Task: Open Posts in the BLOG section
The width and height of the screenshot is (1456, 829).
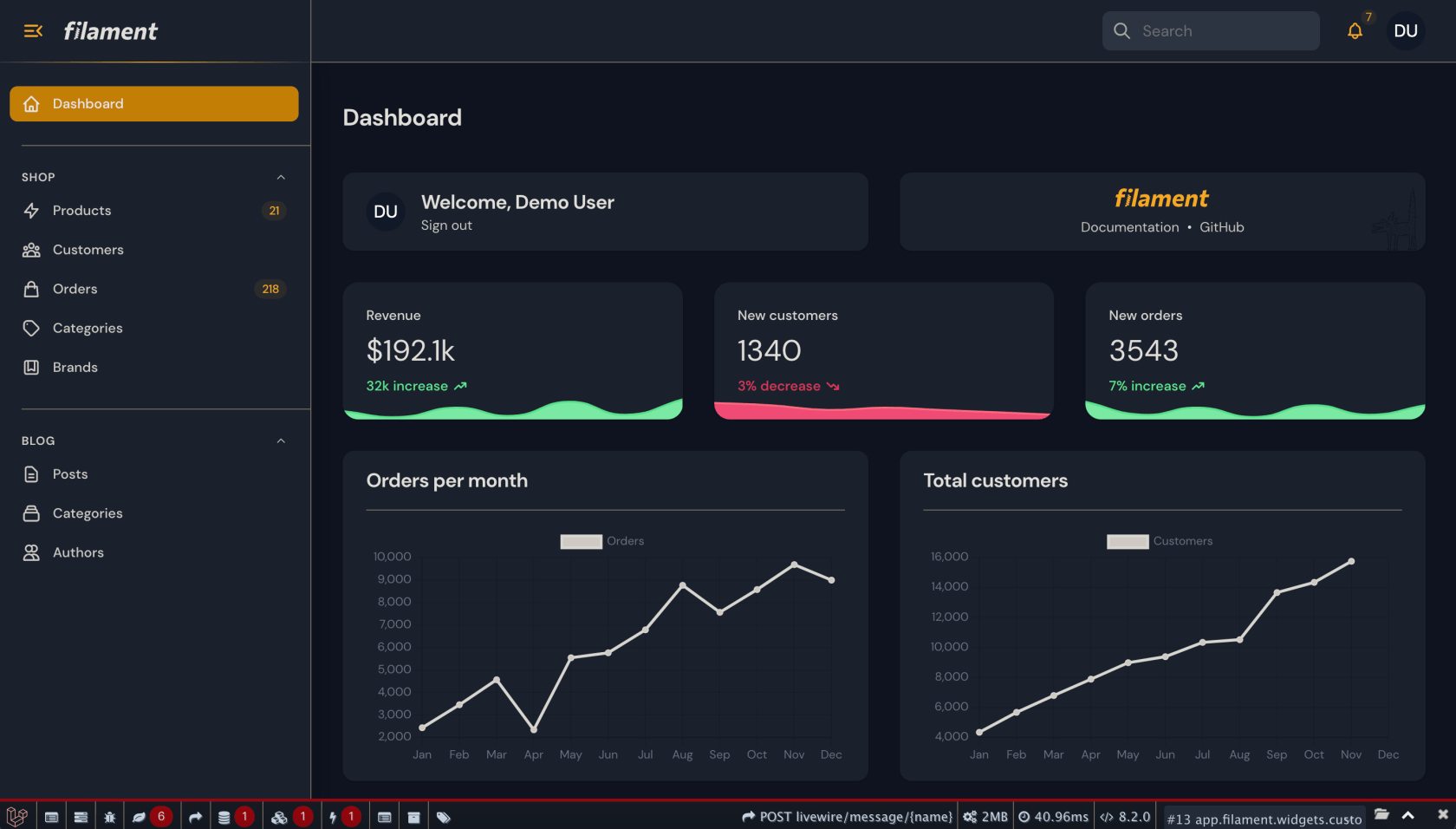Action: pyautogui.click(x=154, y=474)
